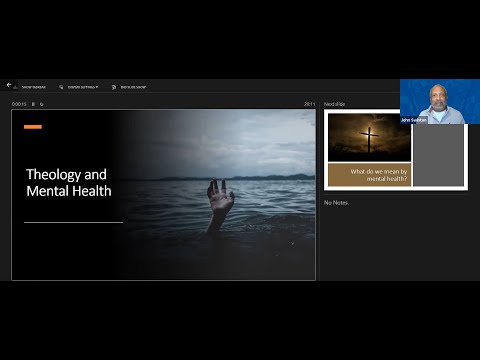This screenshot has height=360, width=480.
Task: Click the No Notes text area
Action: 336,203
